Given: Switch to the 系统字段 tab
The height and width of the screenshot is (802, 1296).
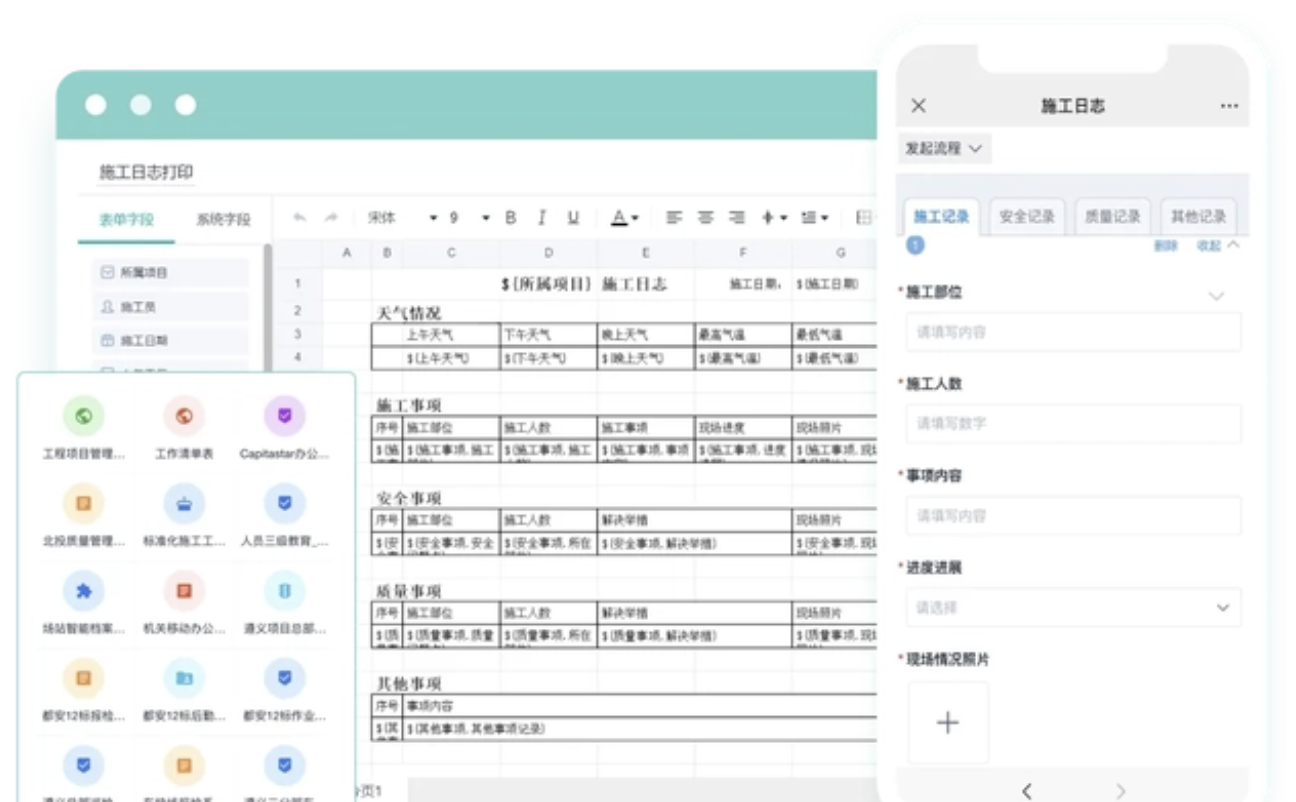Looking at the screenshot, I should click(223, 219).
